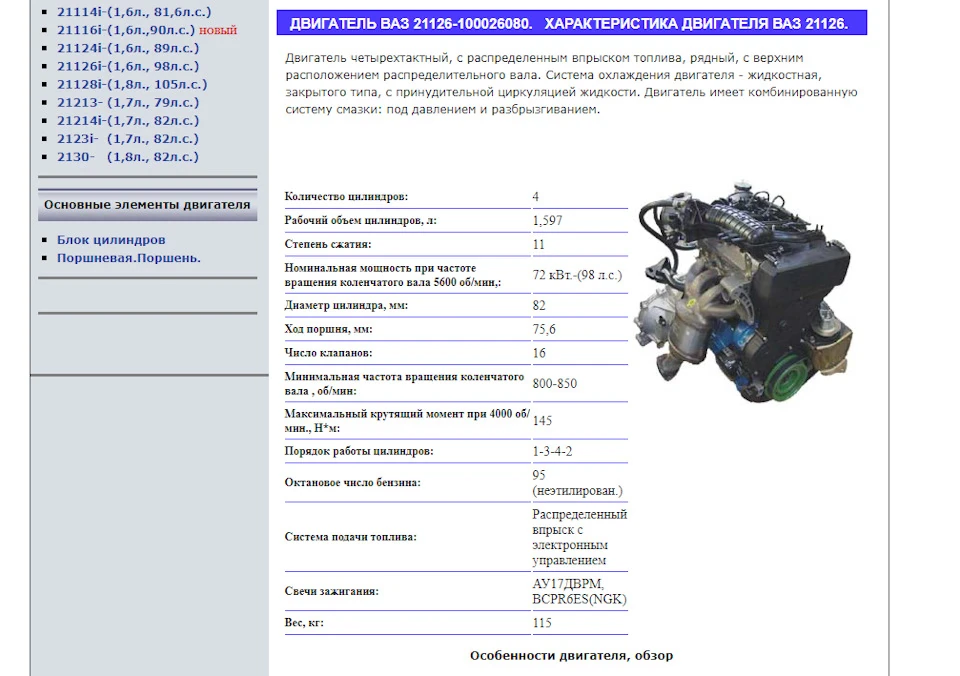Click the weight value 115
960x676 pixels.
(542, 623)
